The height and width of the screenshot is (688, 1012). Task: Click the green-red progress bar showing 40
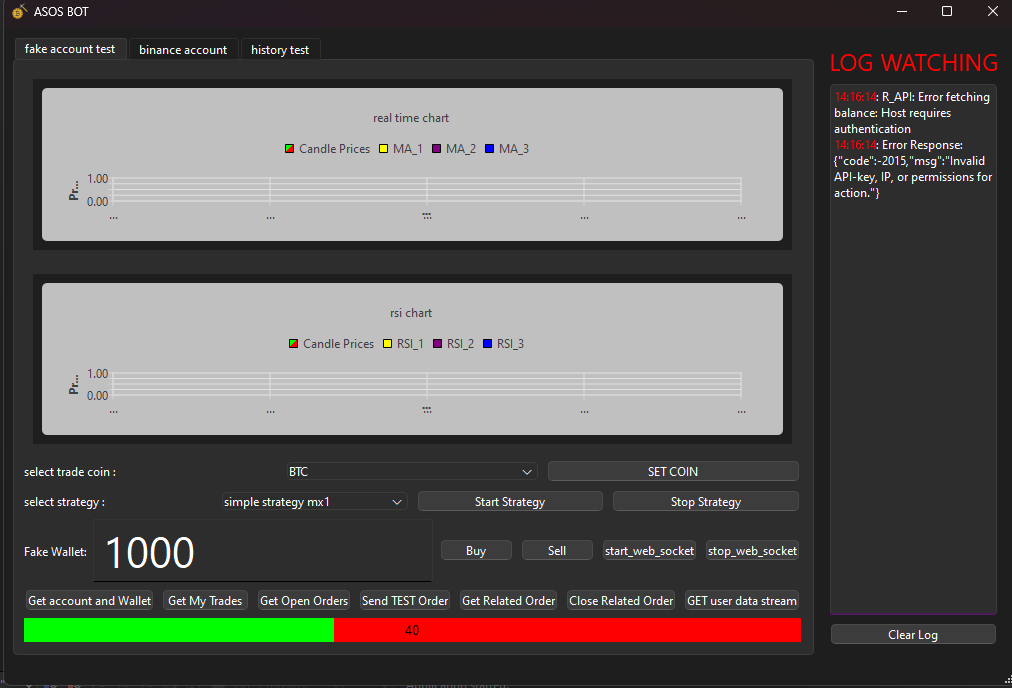coord(412,630)
